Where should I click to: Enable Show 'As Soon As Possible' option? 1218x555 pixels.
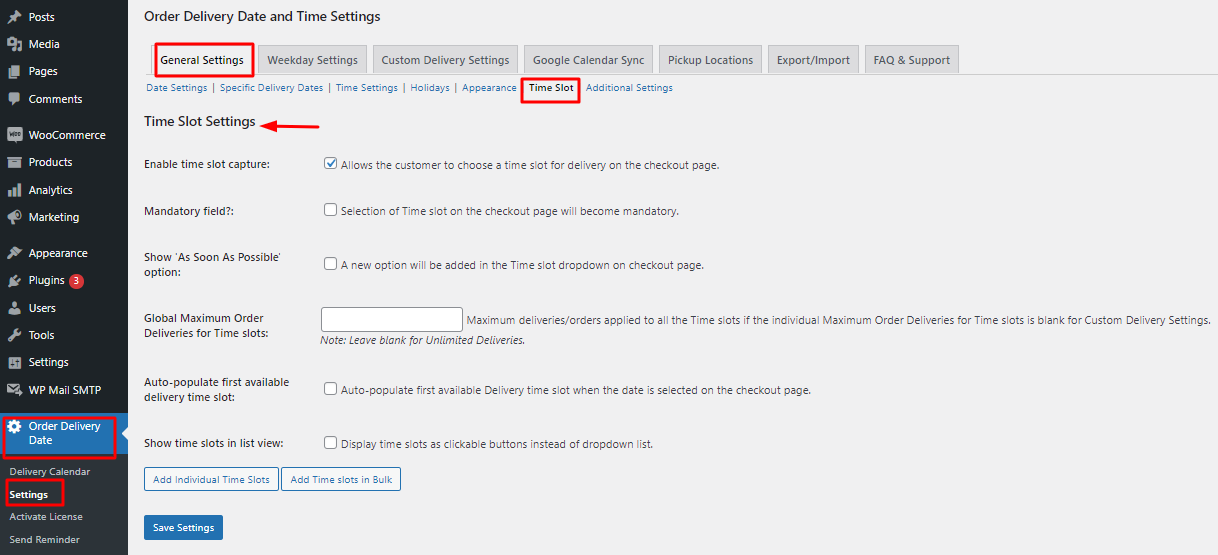click(x=330, y=264)
